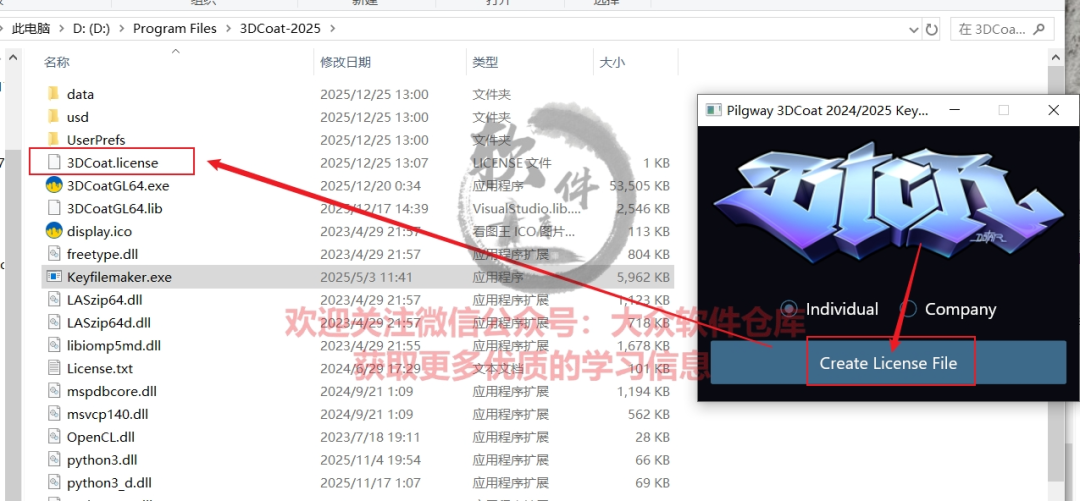The image size is (1080, 501).
Task: Select the UserPrefs folder icon
Action: (54, 139)
